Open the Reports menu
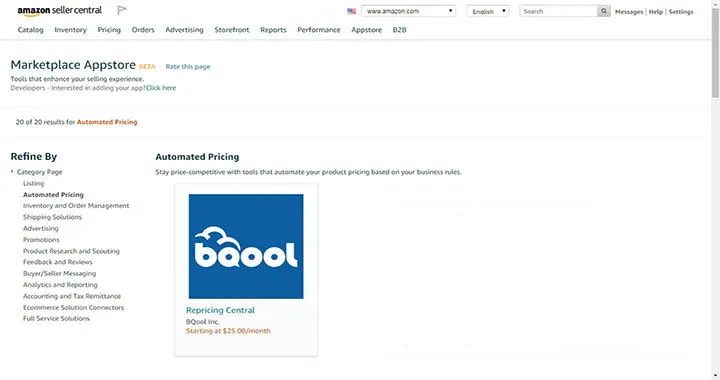The image size is (720, 380). point(273,30)
